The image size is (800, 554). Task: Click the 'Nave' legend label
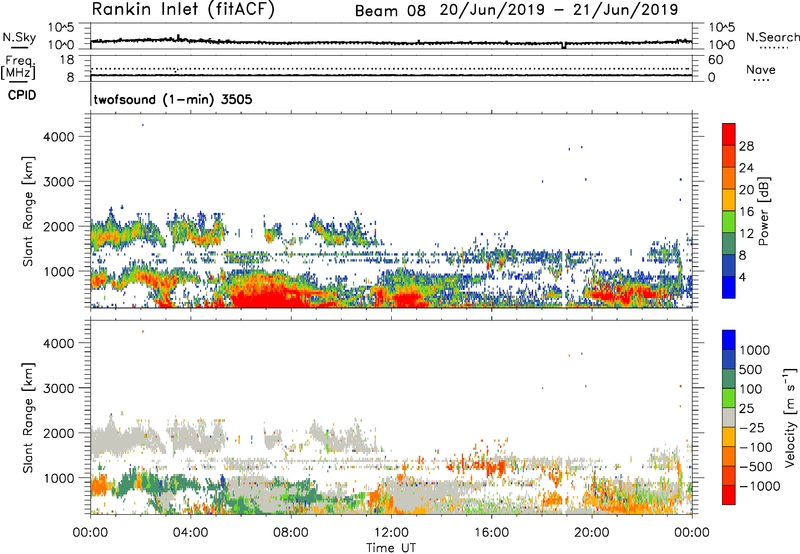[761, 70]
